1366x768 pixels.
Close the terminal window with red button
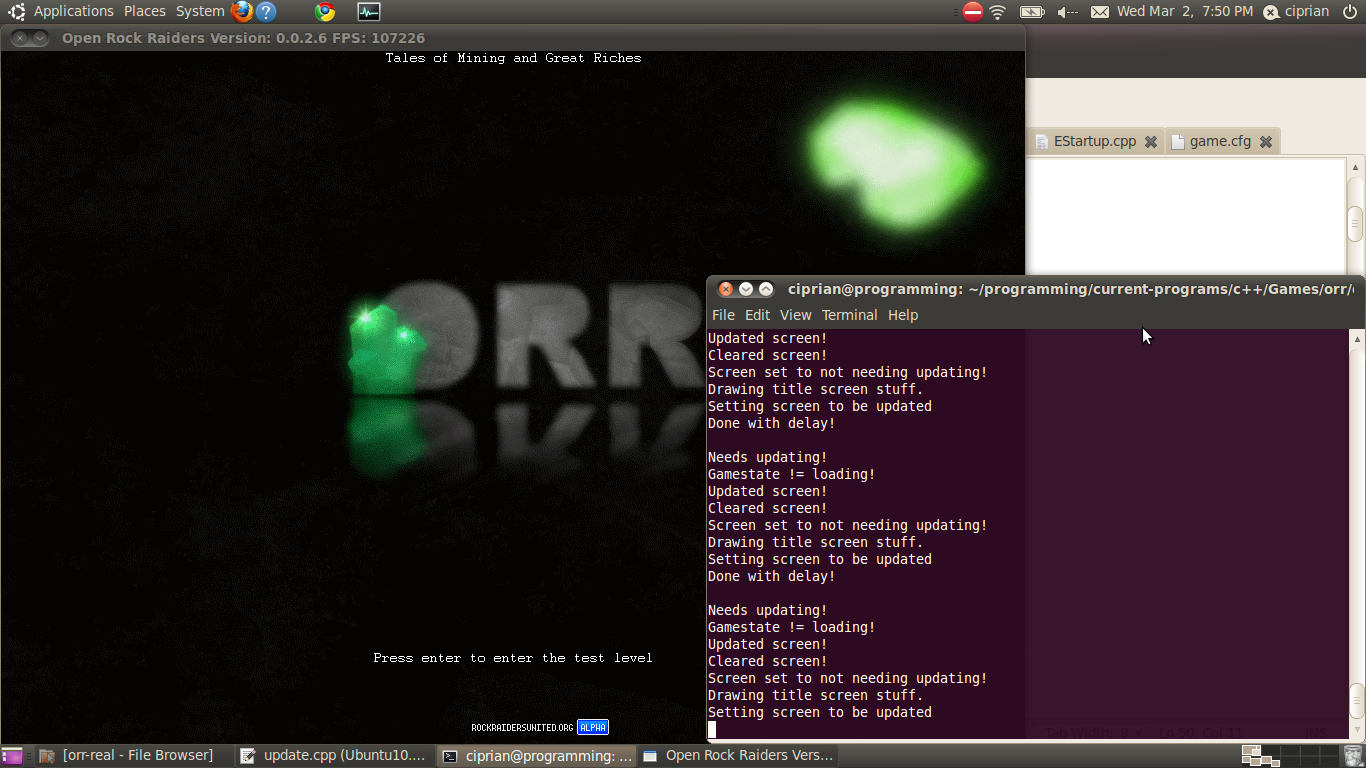726,289
